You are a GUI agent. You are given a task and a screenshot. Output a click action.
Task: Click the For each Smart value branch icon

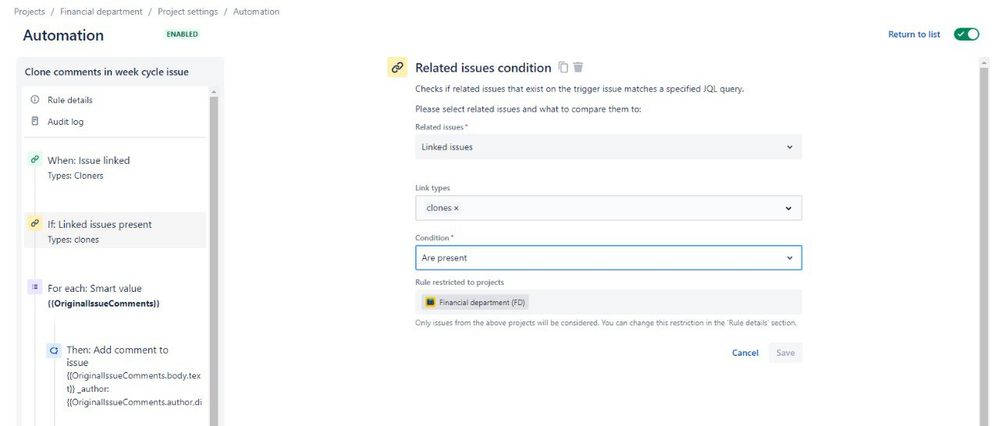[x=35, y=287]
